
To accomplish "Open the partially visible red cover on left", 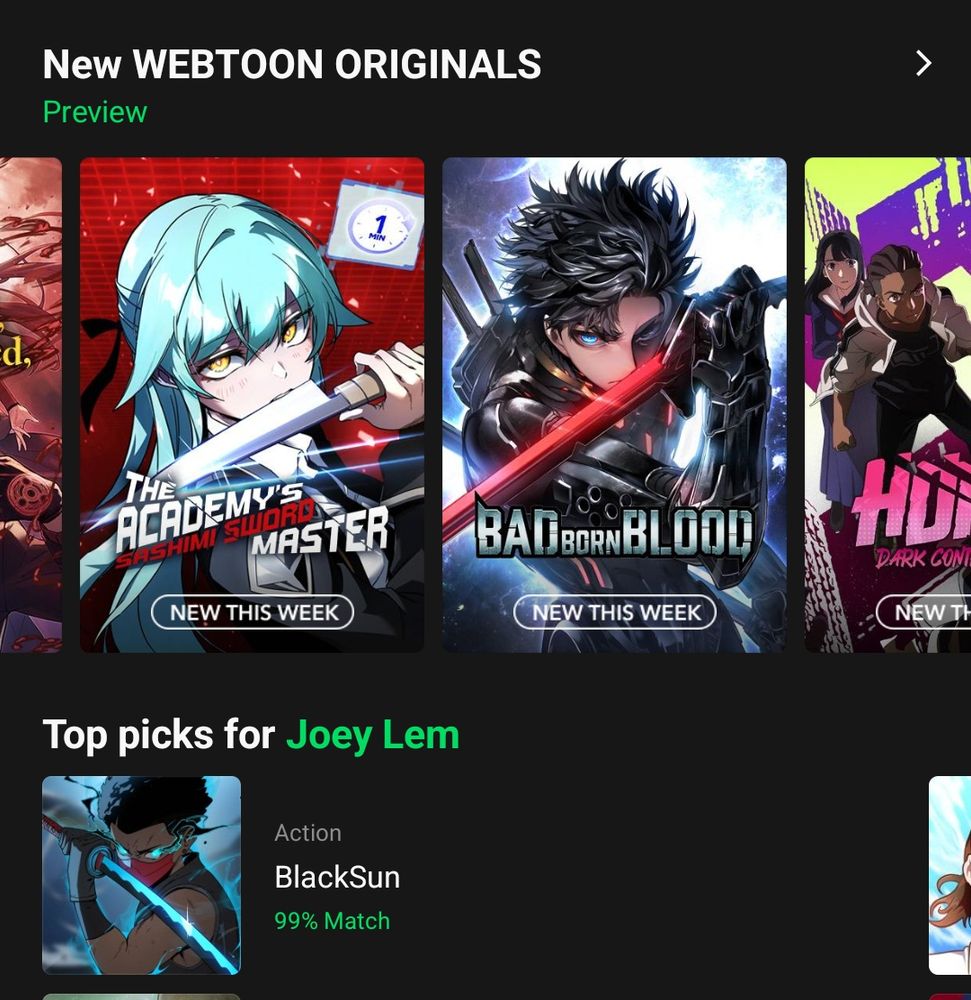I will 31,404.
